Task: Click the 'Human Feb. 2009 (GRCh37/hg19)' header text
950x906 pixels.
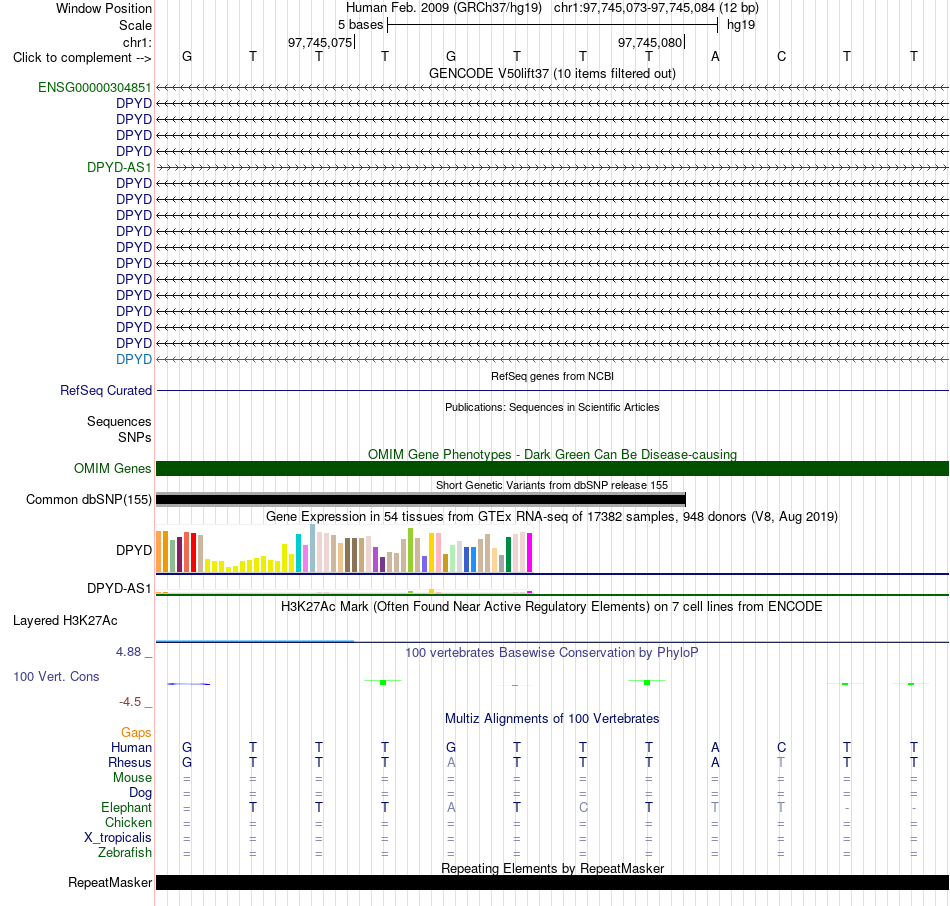Action: tap(443, 8)
